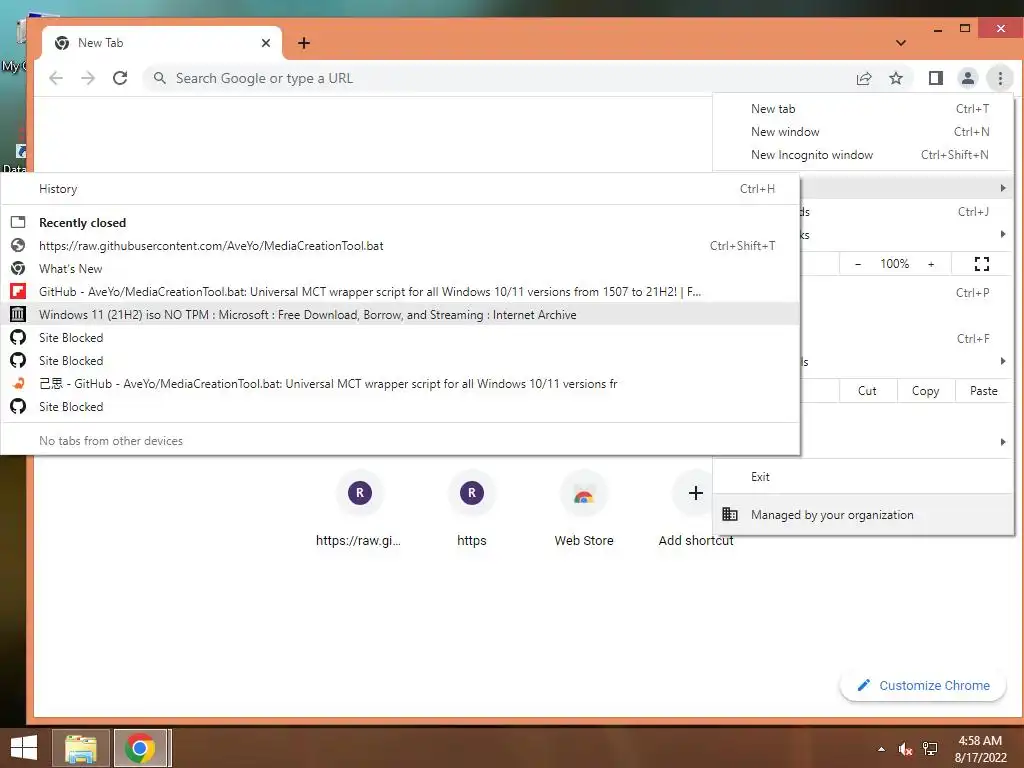The image size is (1024, 768).
Task: Click Managed by your organization
Action: (x=863, y=515)
